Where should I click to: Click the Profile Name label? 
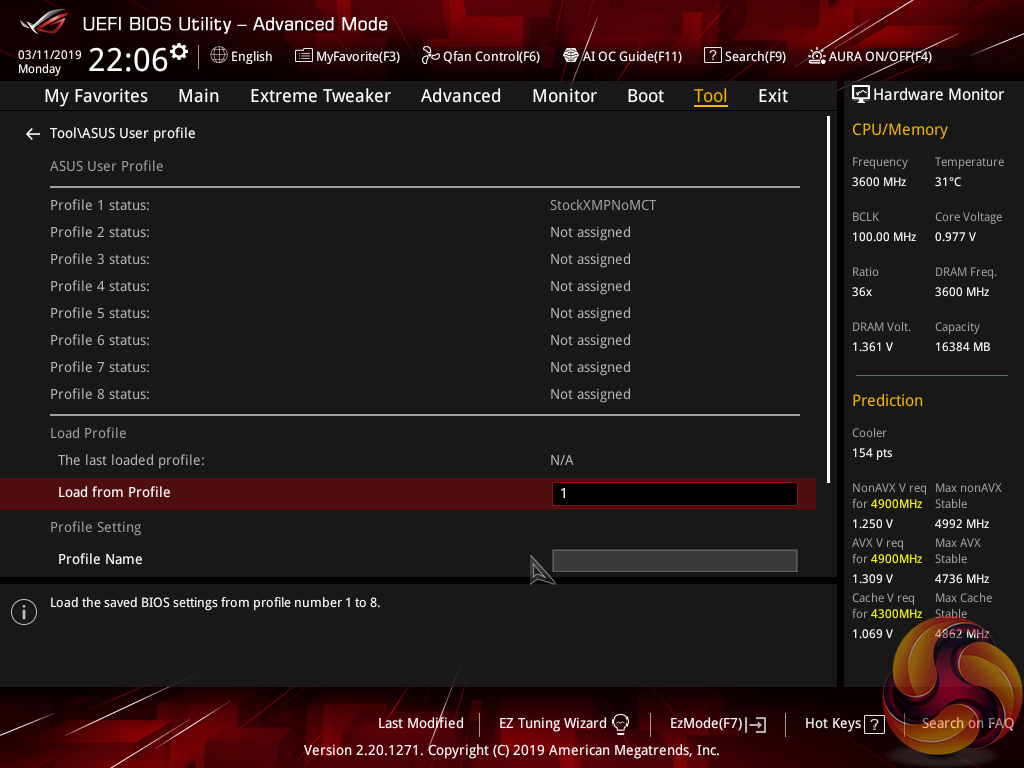pyautogui.click(x=100, y=559)
